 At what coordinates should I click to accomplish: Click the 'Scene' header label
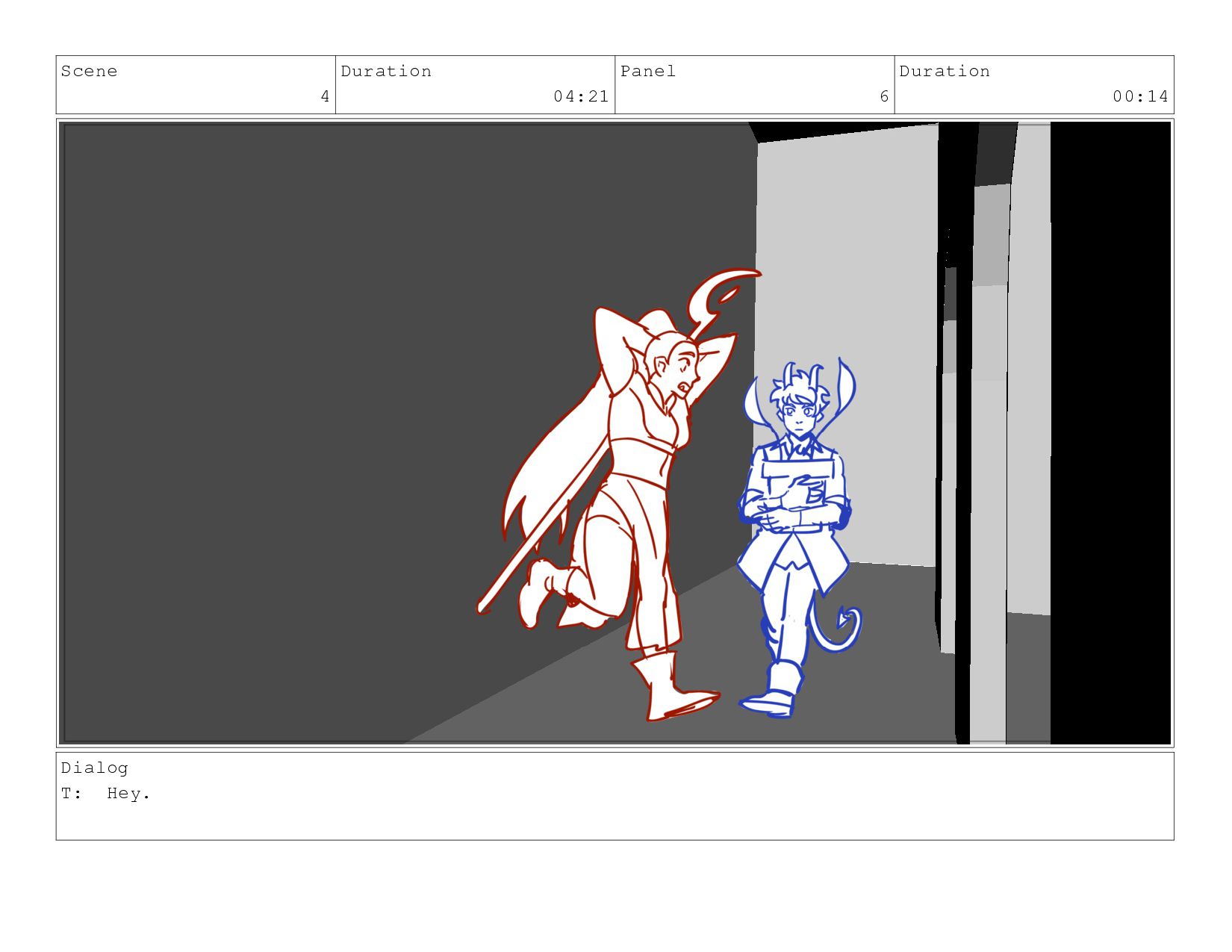click(x=89, y=71)
